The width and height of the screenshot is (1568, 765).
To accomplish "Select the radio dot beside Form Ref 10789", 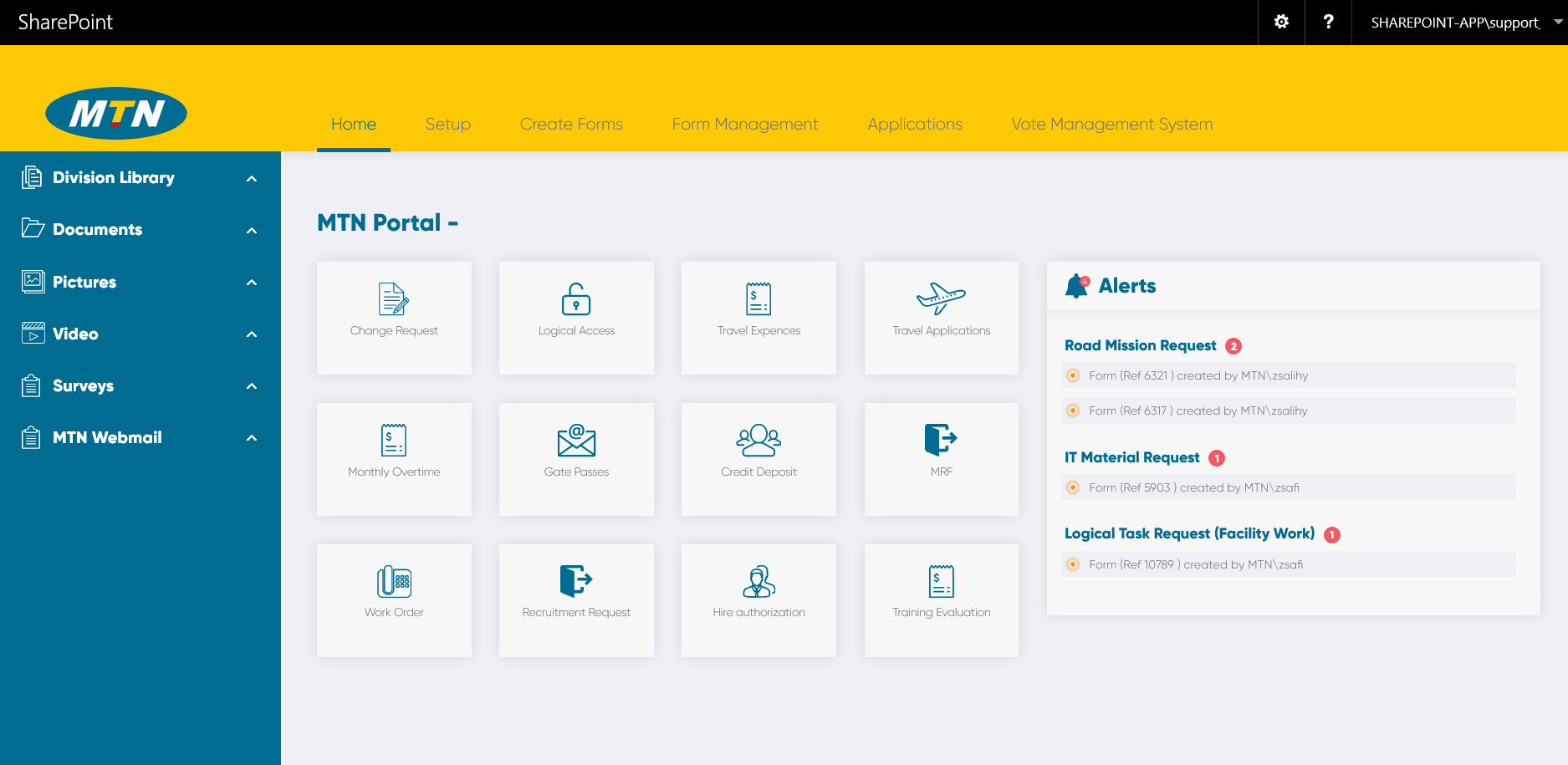I will pyautogui.click(x=1073, y=564).
